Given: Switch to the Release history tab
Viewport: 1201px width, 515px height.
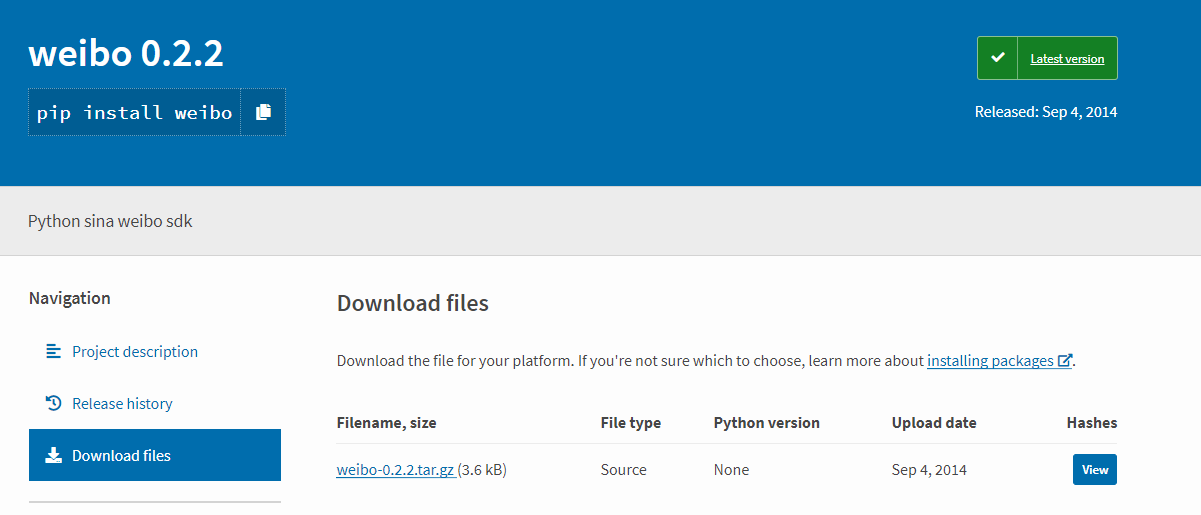Looking at the screenshot, I should click(x=122, y=403).
